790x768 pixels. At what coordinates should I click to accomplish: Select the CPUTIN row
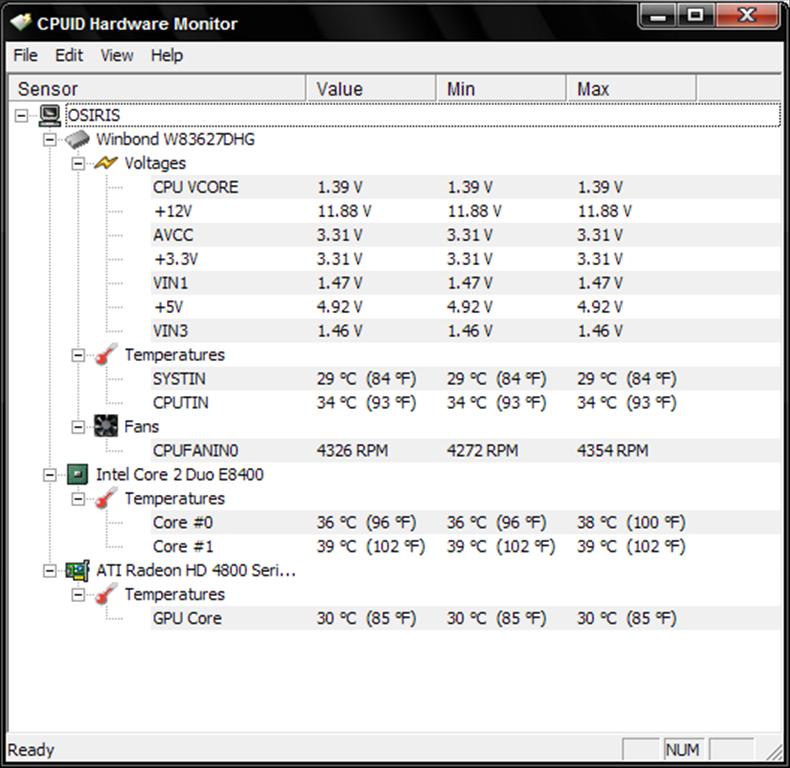click(466, 403)
